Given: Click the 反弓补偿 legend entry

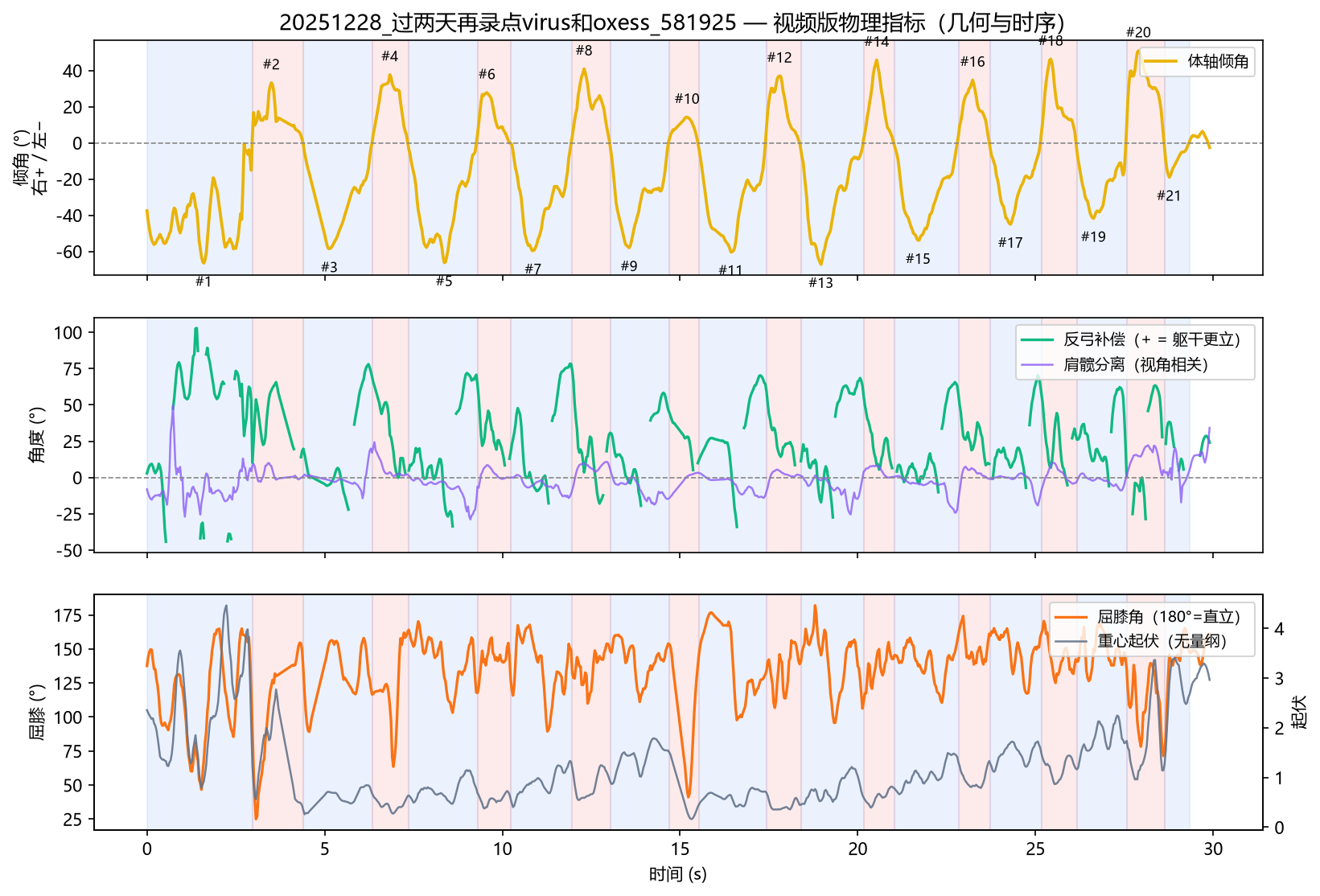Looking at the screenshot, I should point(1131,339).
